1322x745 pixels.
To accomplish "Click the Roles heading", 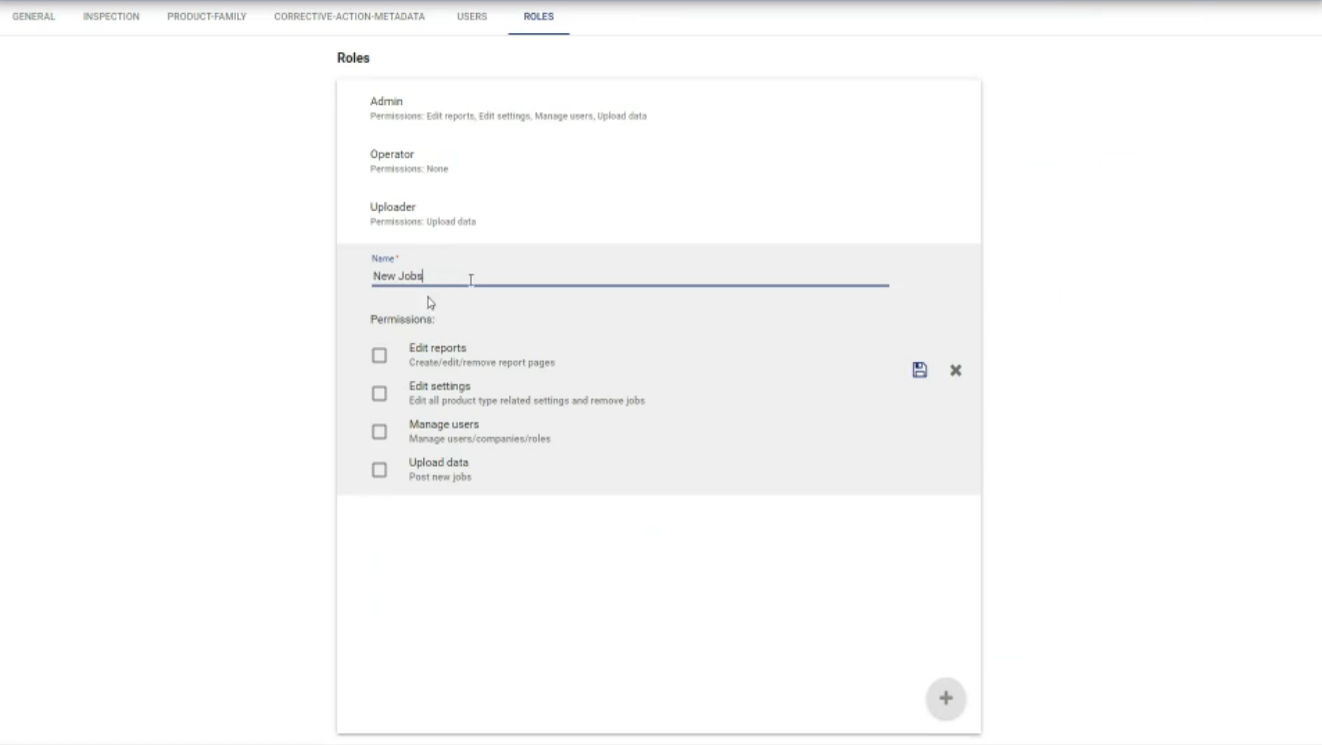I will pos(353,58).
